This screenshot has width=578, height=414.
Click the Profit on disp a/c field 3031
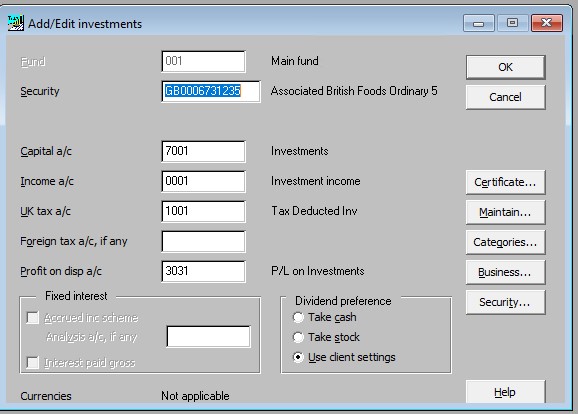point(203,271)
